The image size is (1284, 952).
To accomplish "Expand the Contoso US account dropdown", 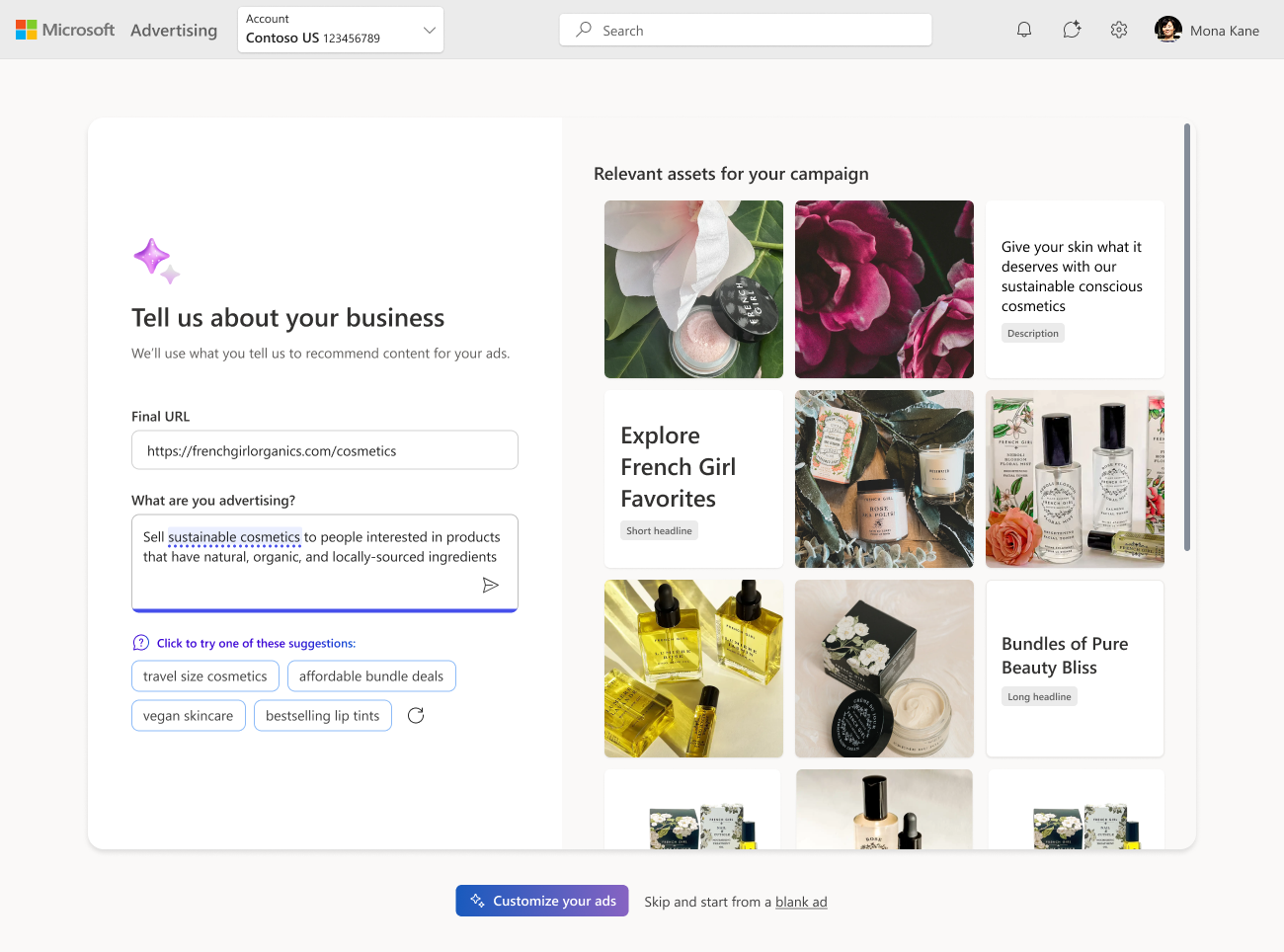I will coord(341,30).
